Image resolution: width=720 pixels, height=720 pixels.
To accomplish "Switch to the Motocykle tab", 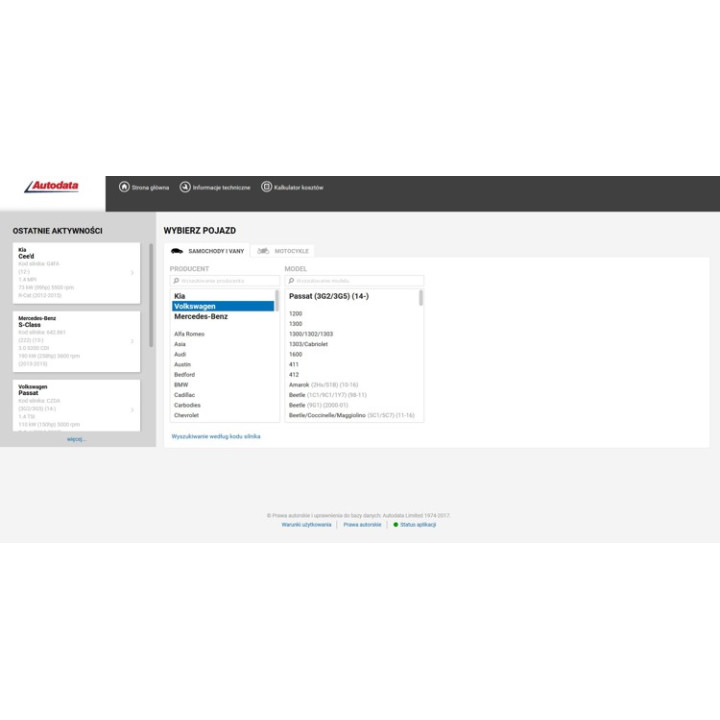I will (x=283, y=251).
